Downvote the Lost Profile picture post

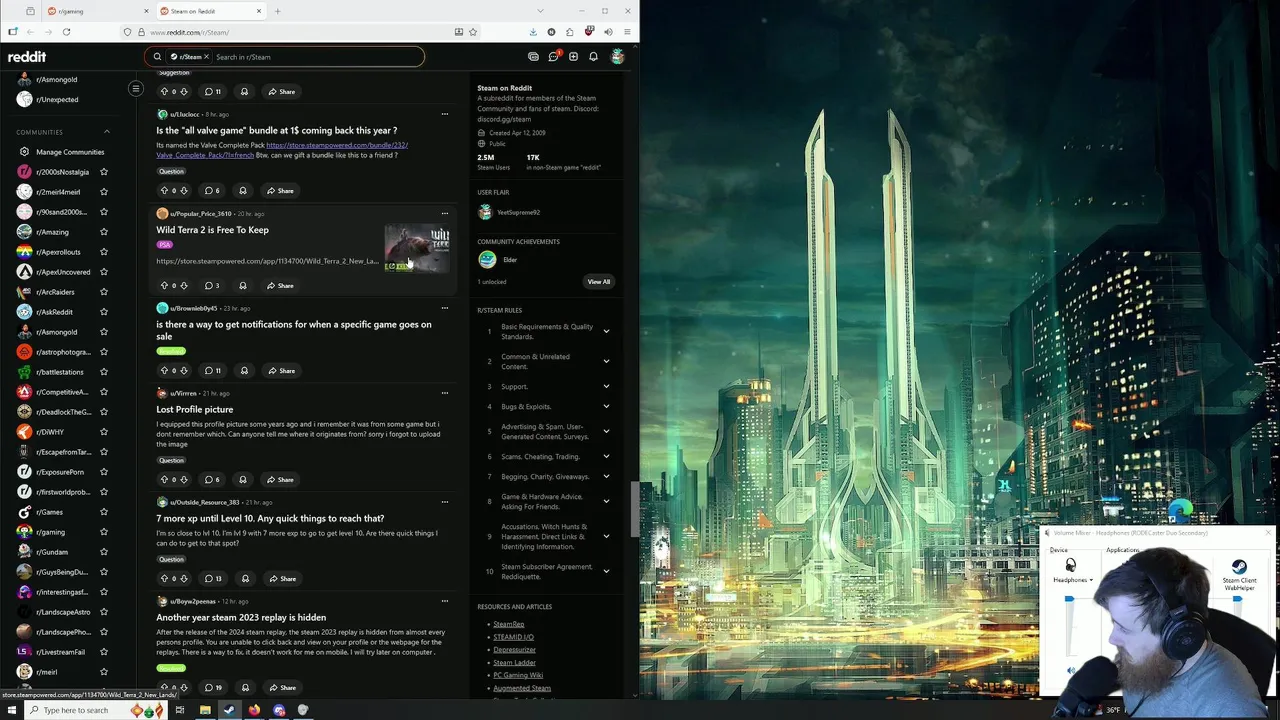pos(184,480)
